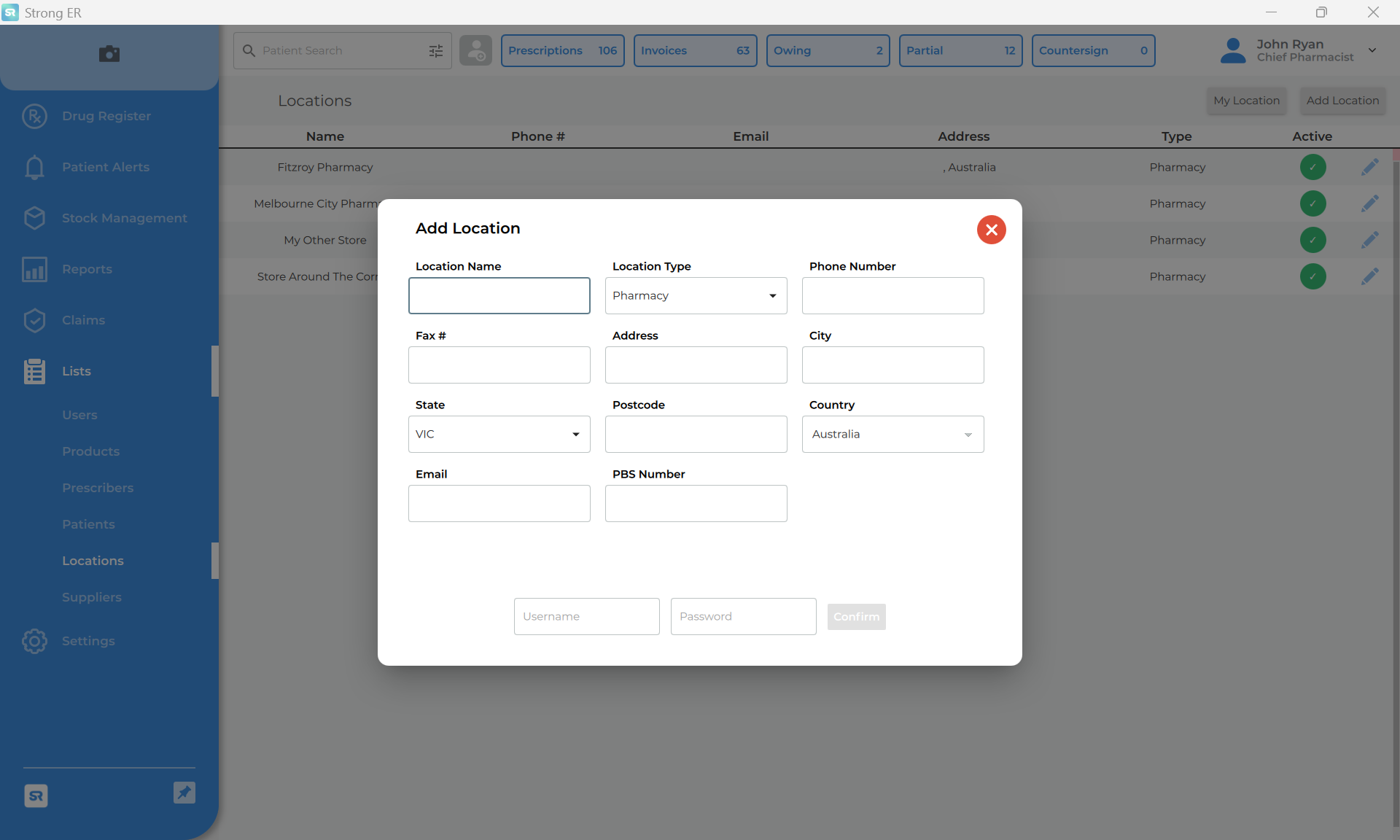Viewport: 1400px width, 840px height.
Task: Edit Store Around The Corner pencil icon
Action: 1370,276
